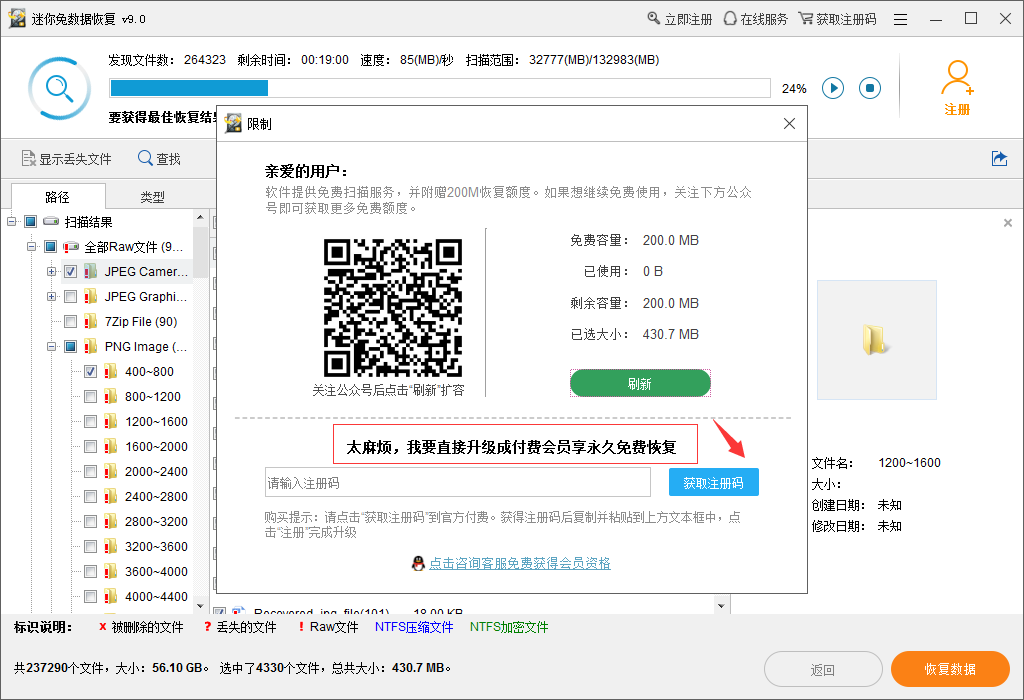Viewport: 1024px width, 700px height.
Task: Click the 请输入注册码 input field
Action: [x=457, y=483]
